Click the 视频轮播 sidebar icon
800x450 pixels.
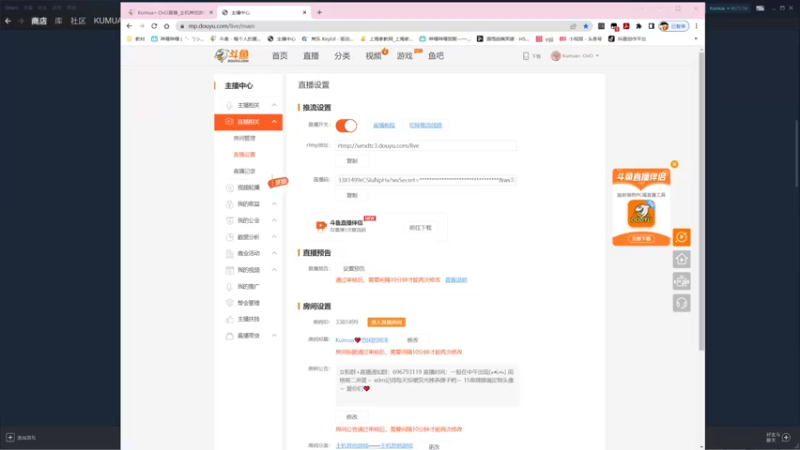230,188
